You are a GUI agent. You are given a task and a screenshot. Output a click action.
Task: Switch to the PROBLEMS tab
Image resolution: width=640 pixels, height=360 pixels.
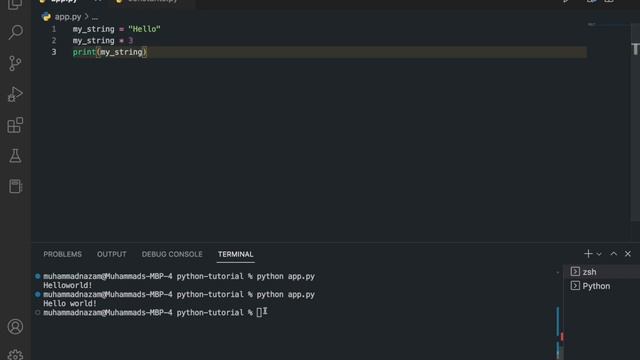pos(62,254)
